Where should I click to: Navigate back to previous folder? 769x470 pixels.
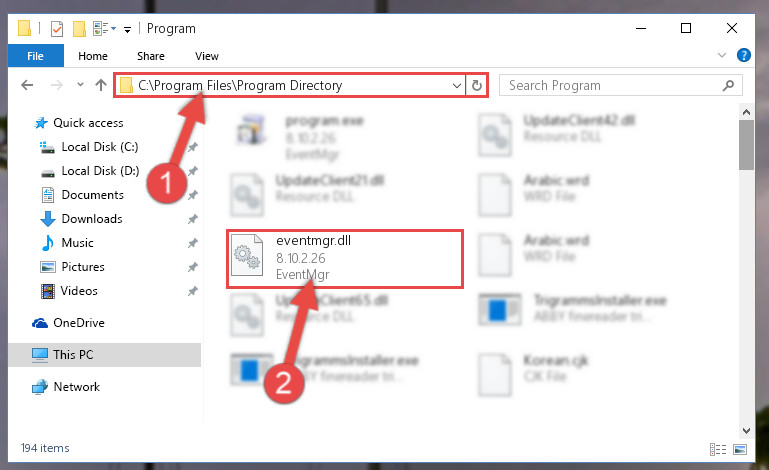click(x=27, y=85)
